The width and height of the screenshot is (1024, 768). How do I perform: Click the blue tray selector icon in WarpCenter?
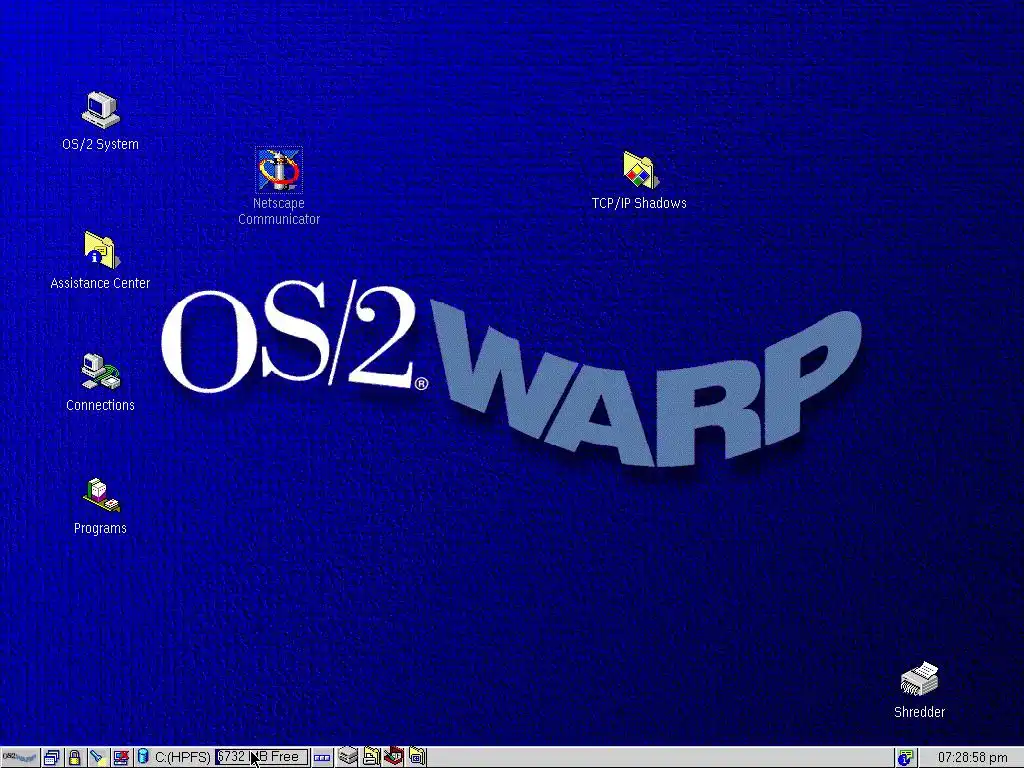click(x=321, y=758)
